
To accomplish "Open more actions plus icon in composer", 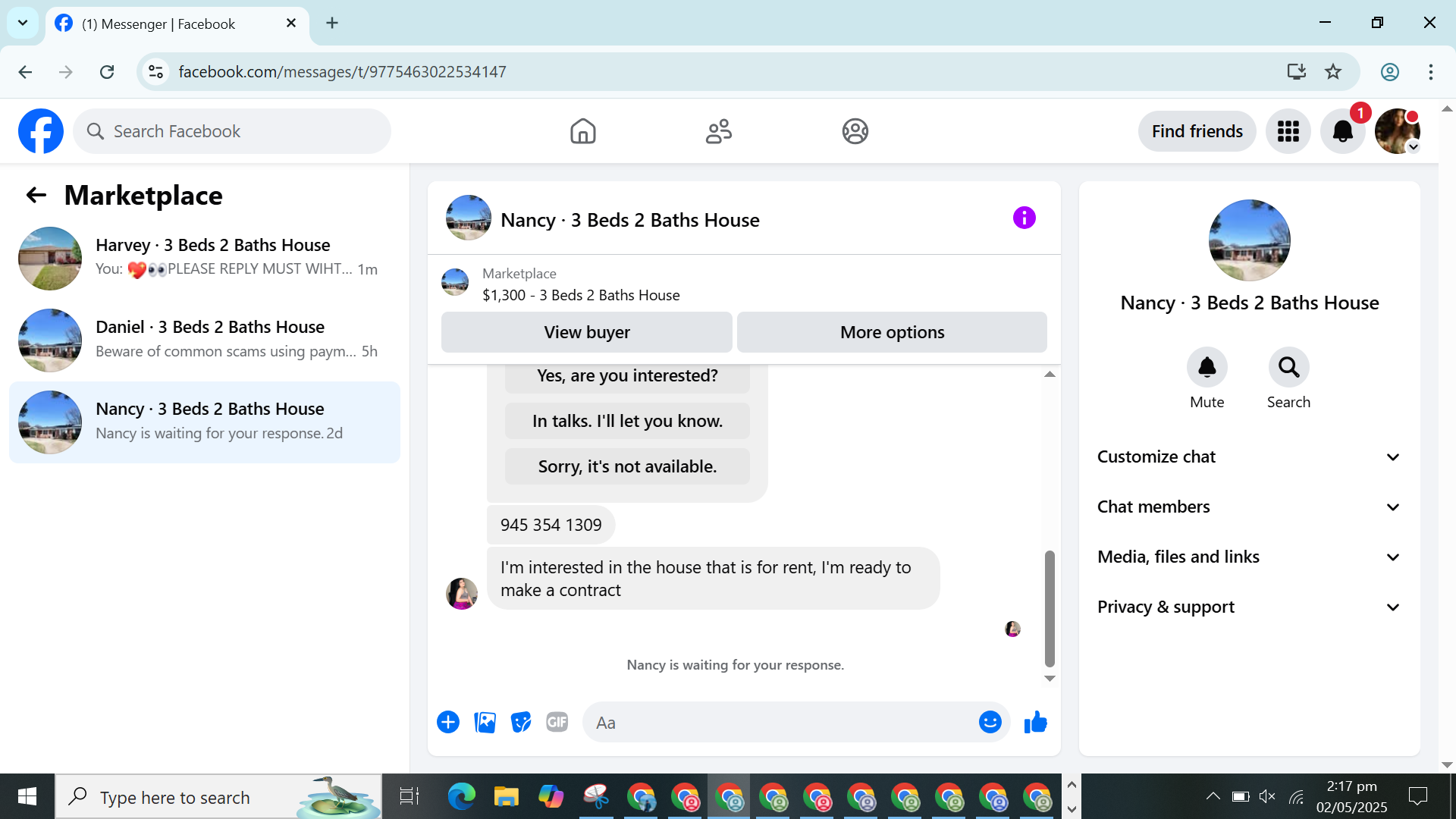I will point(448,722).
